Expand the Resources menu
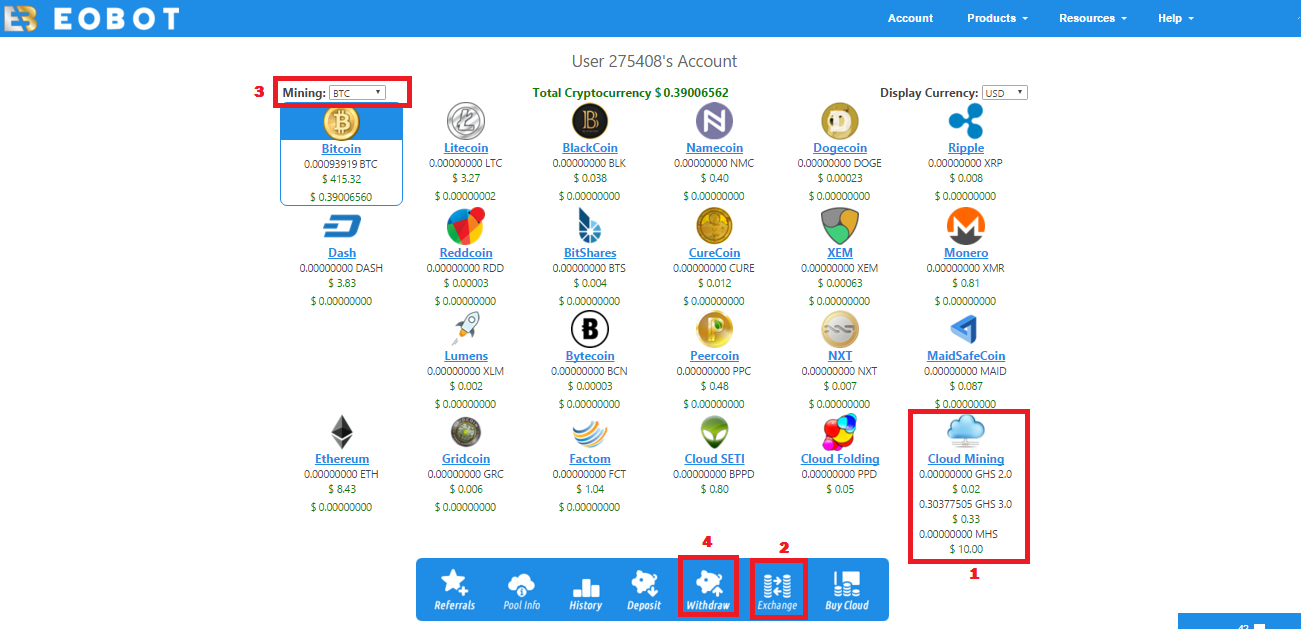 [x=1092, y=18]
